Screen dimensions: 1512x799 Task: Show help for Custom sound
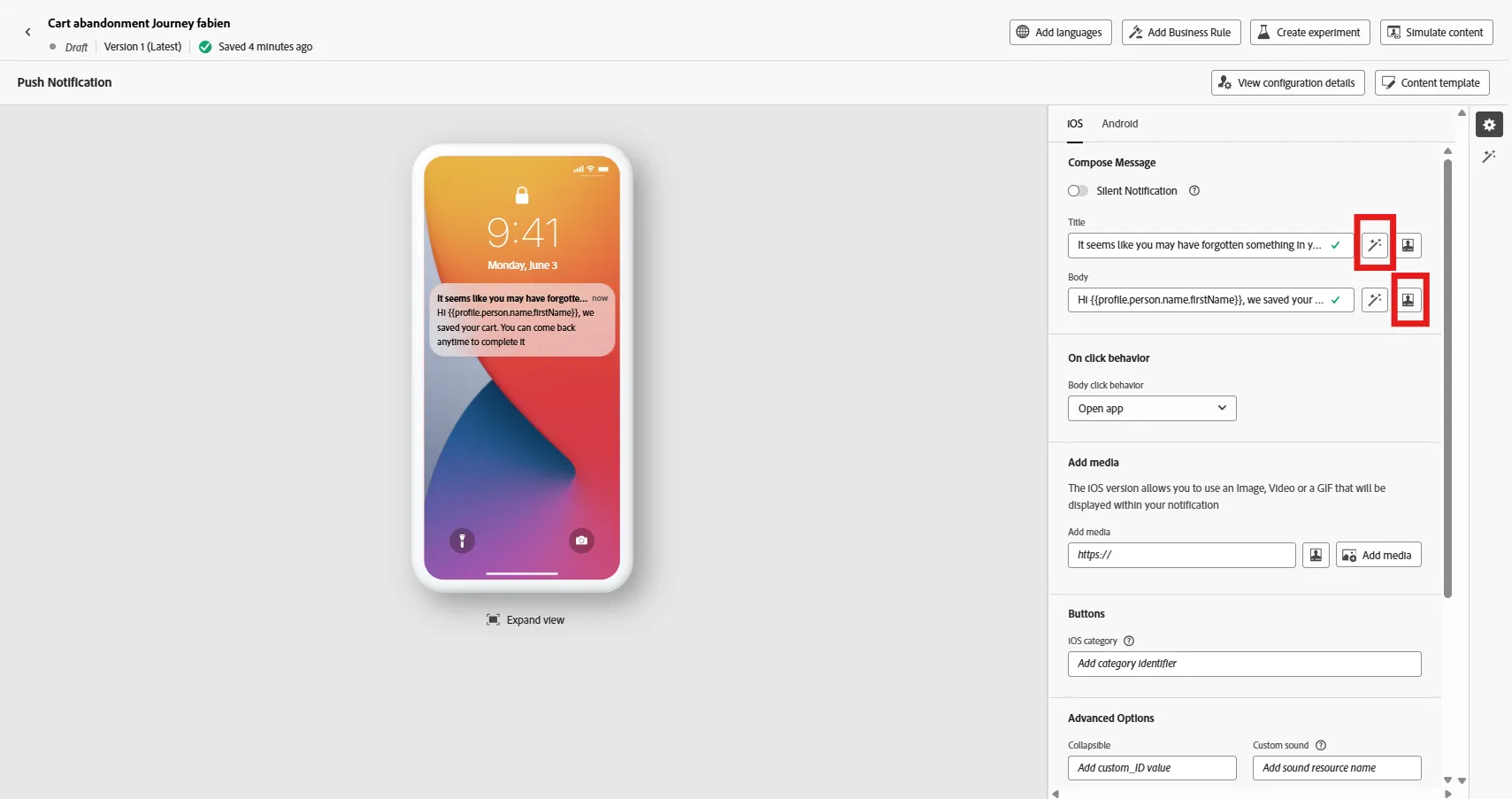[x=1321, y=745]
